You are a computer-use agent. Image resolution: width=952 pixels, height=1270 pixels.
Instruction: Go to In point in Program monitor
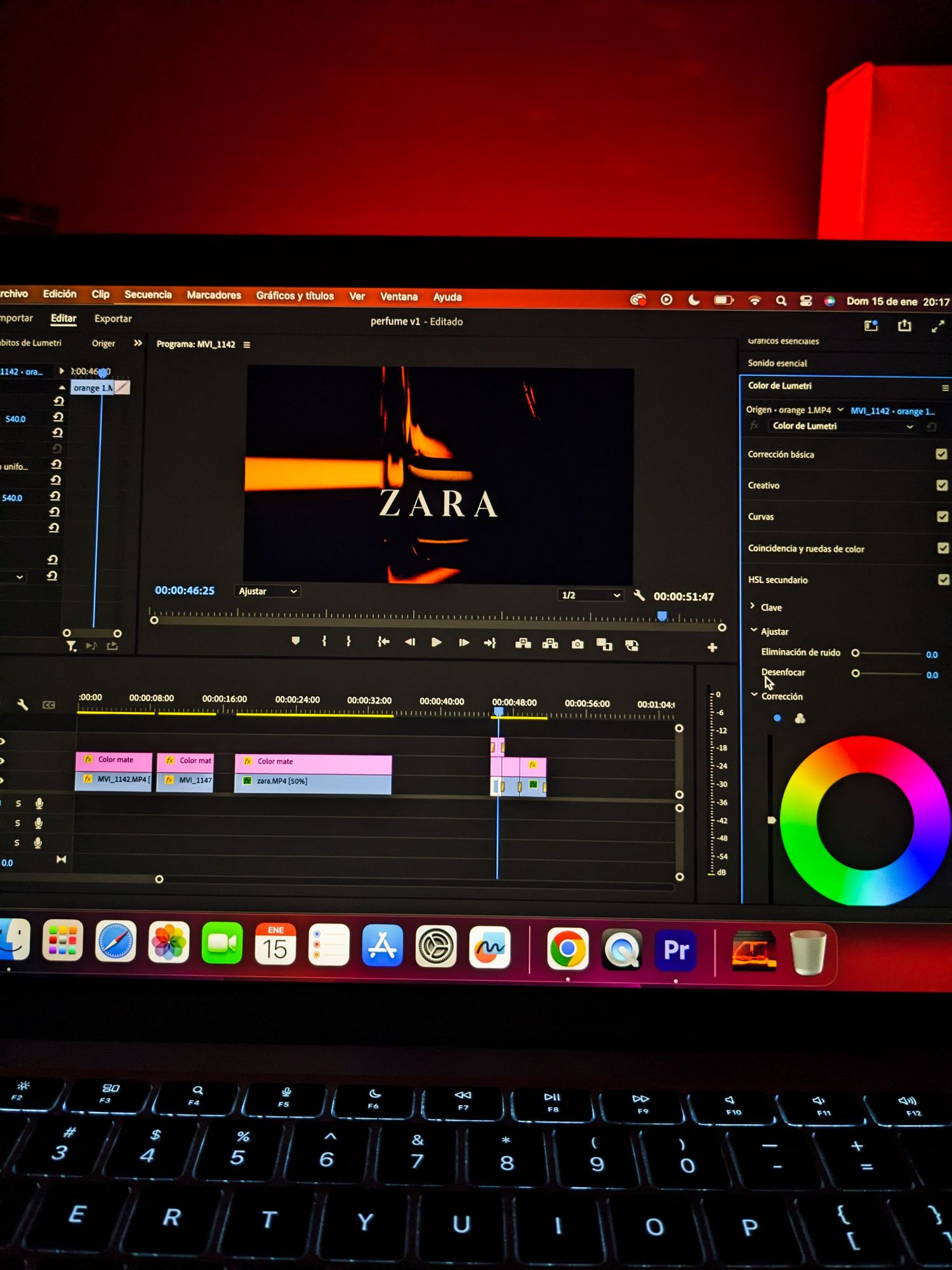383,642
